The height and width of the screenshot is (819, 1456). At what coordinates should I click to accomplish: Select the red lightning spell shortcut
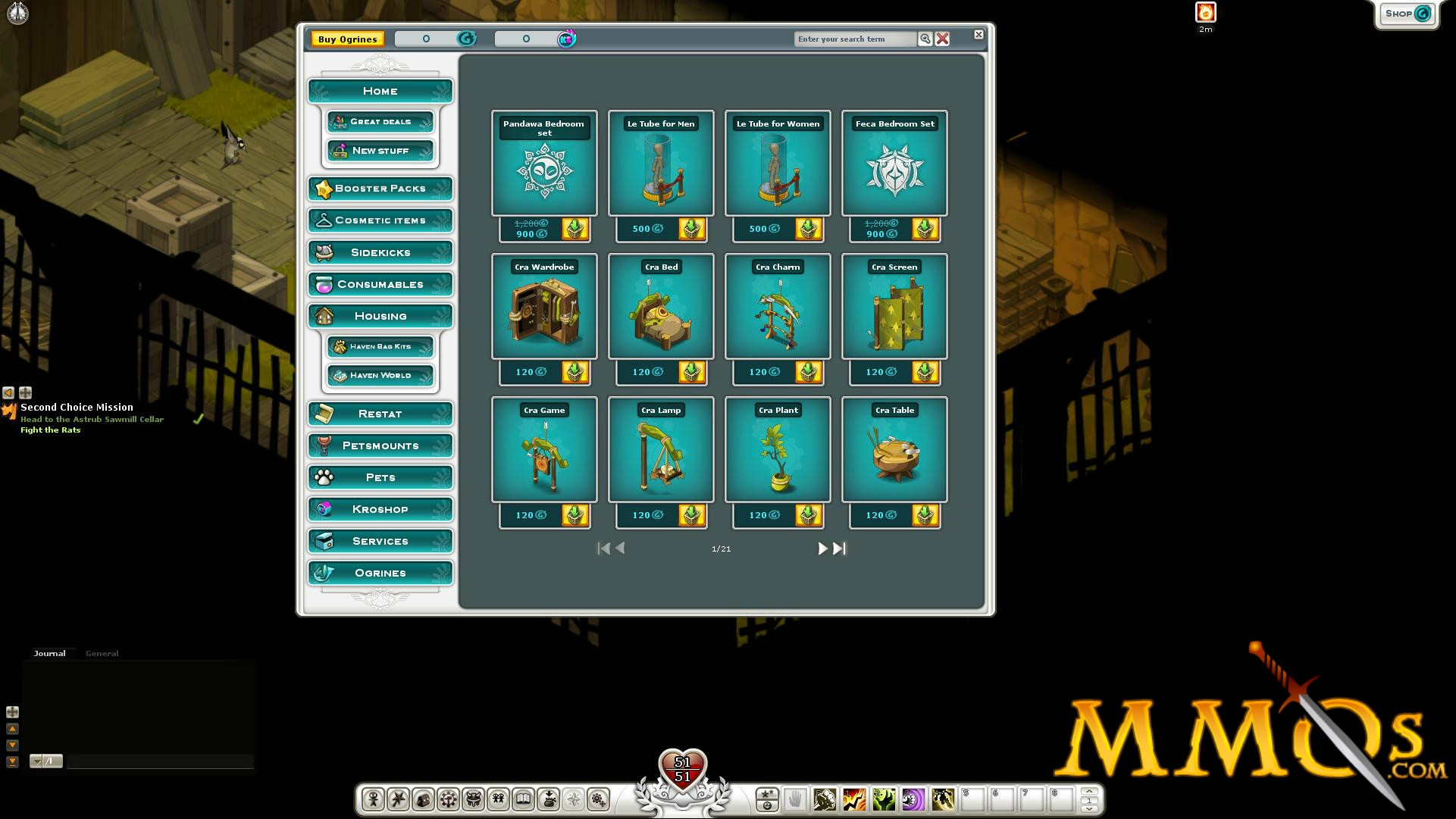click(854, 799)
